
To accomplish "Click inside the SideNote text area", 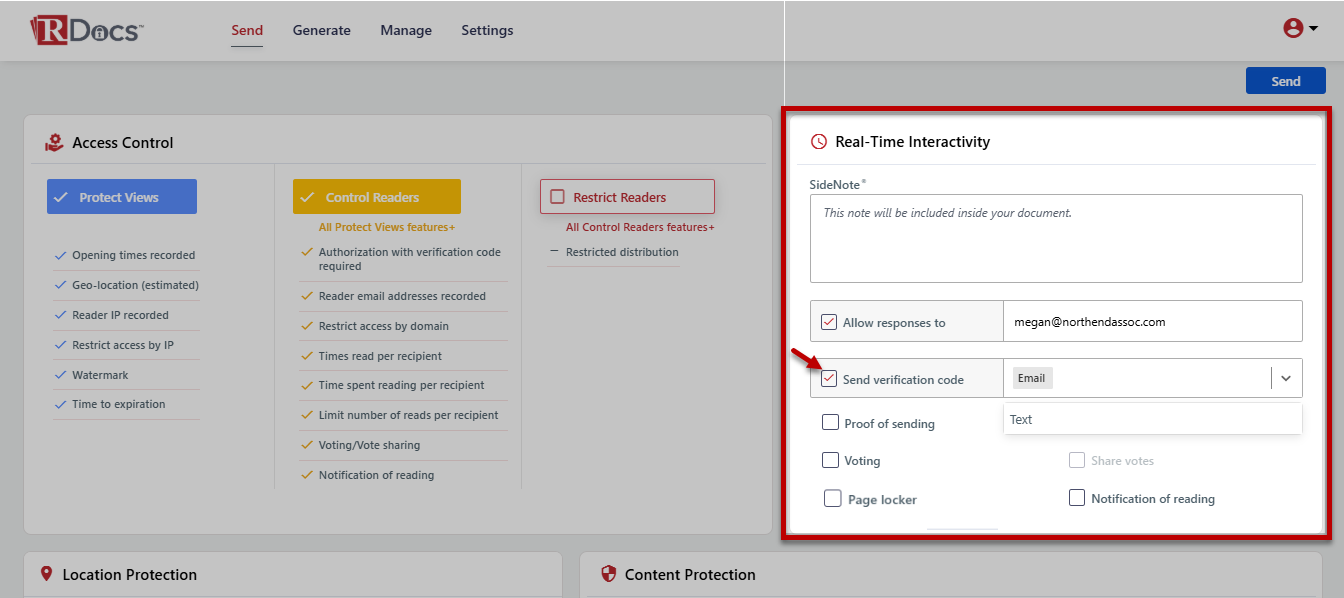I will point(1056,239).
